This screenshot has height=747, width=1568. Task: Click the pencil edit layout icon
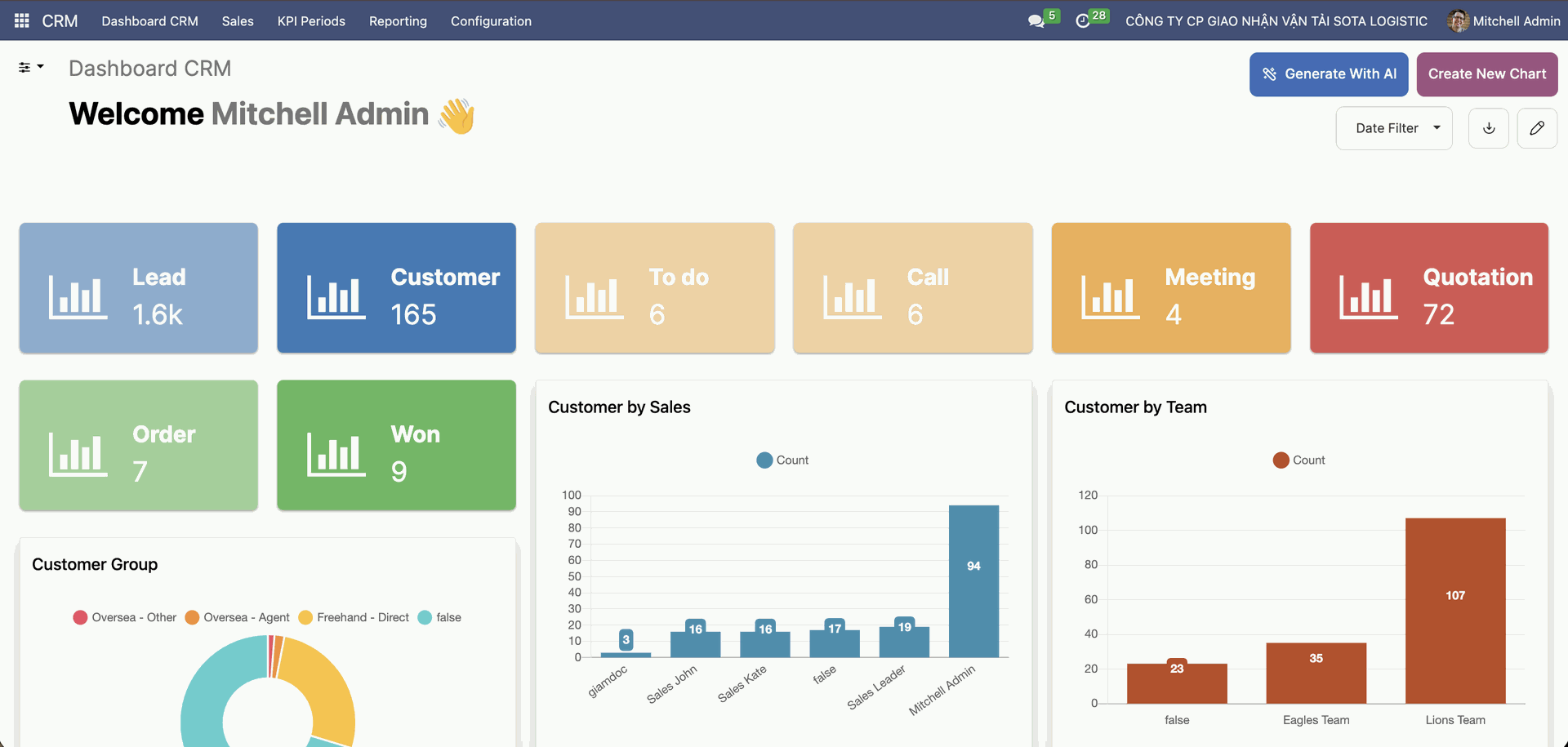(x=1536, y=128)
